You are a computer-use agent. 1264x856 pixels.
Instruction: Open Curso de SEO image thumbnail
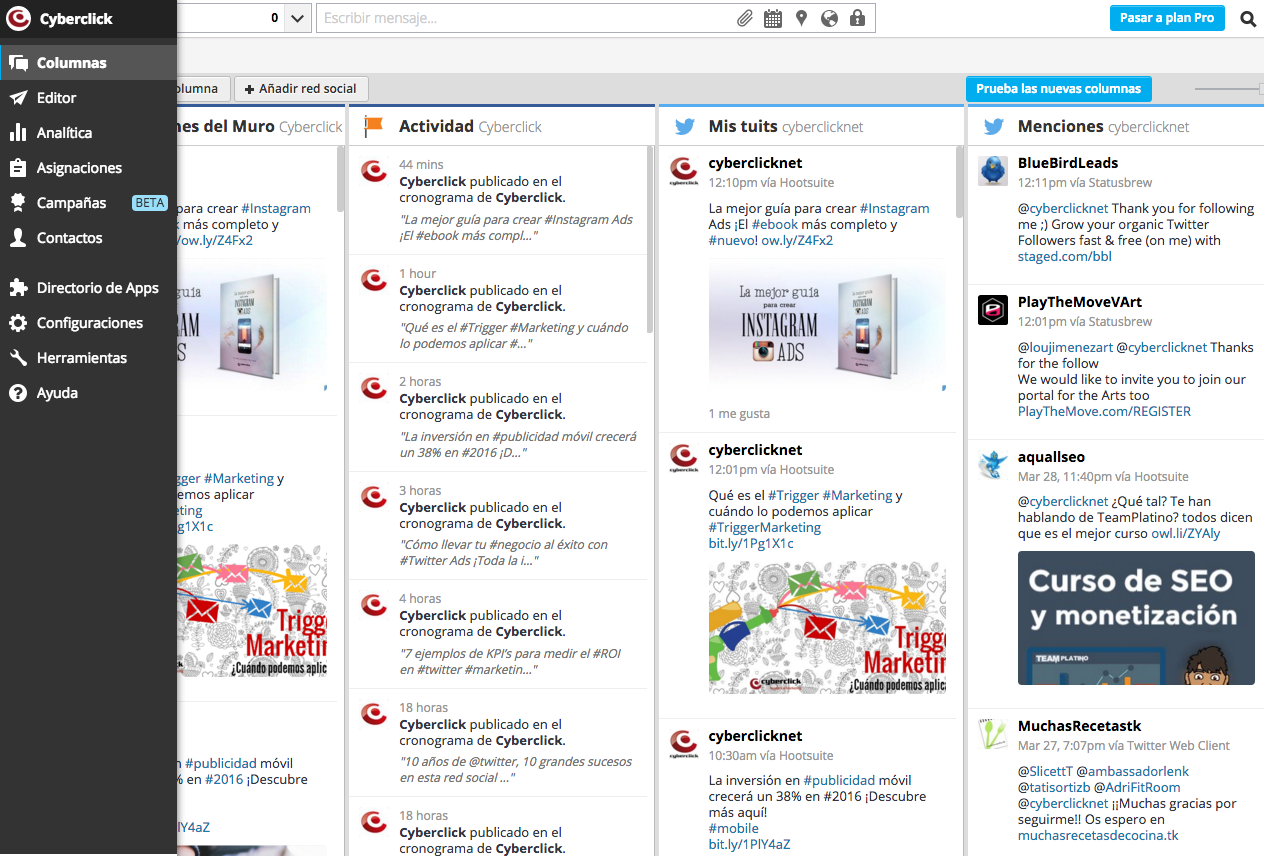(x=1136, y=618)
